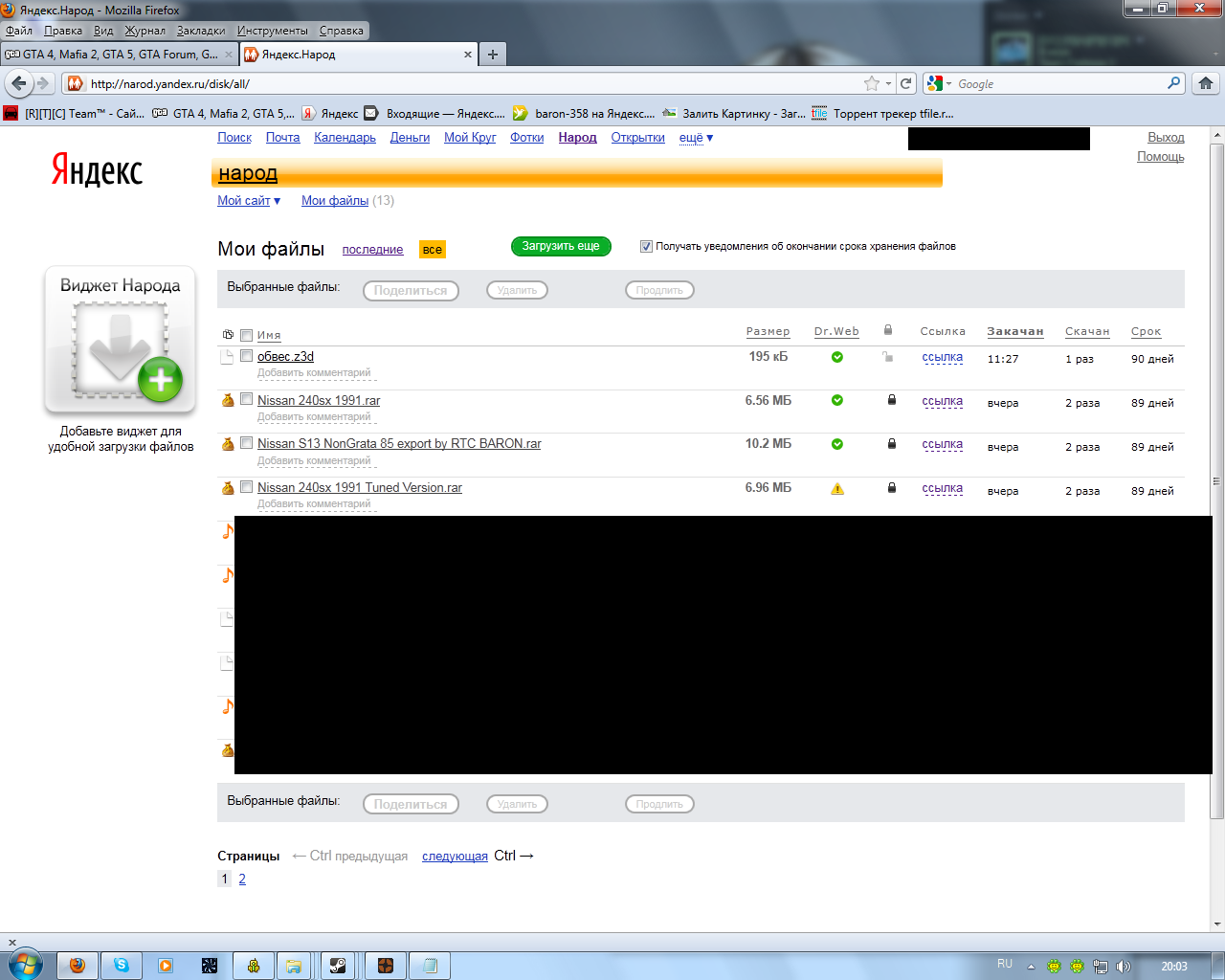Open ссылка link for обвес.z3d
Image resolution: width=1225 pixels, height=980 pixels.
pyautogui.click(x=943, y=357)
